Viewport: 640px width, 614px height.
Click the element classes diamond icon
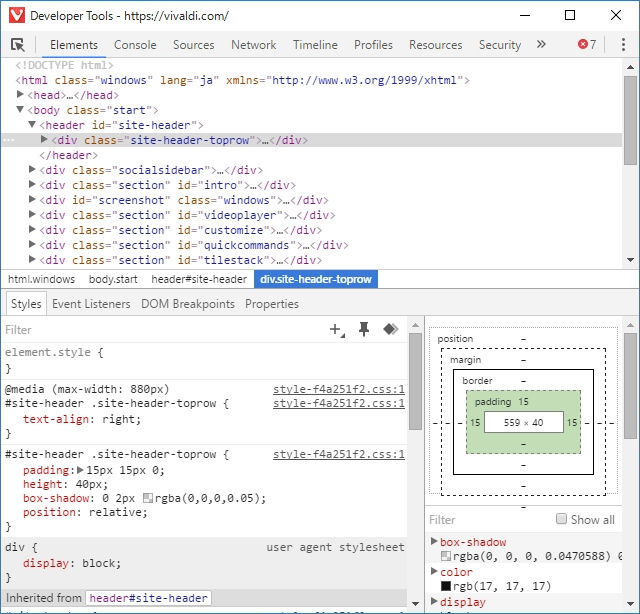[x=391, y=329]
